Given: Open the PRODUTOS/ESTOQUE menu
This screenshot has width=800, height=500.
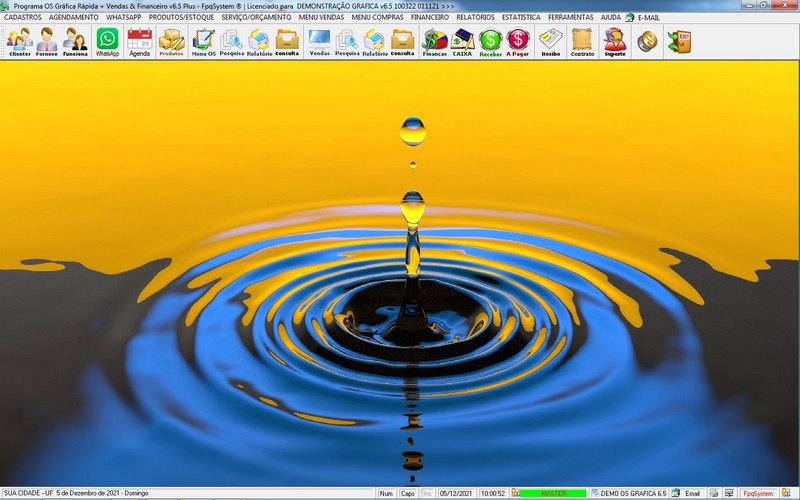Looking at the screenshot, I should tap(181, 17).
